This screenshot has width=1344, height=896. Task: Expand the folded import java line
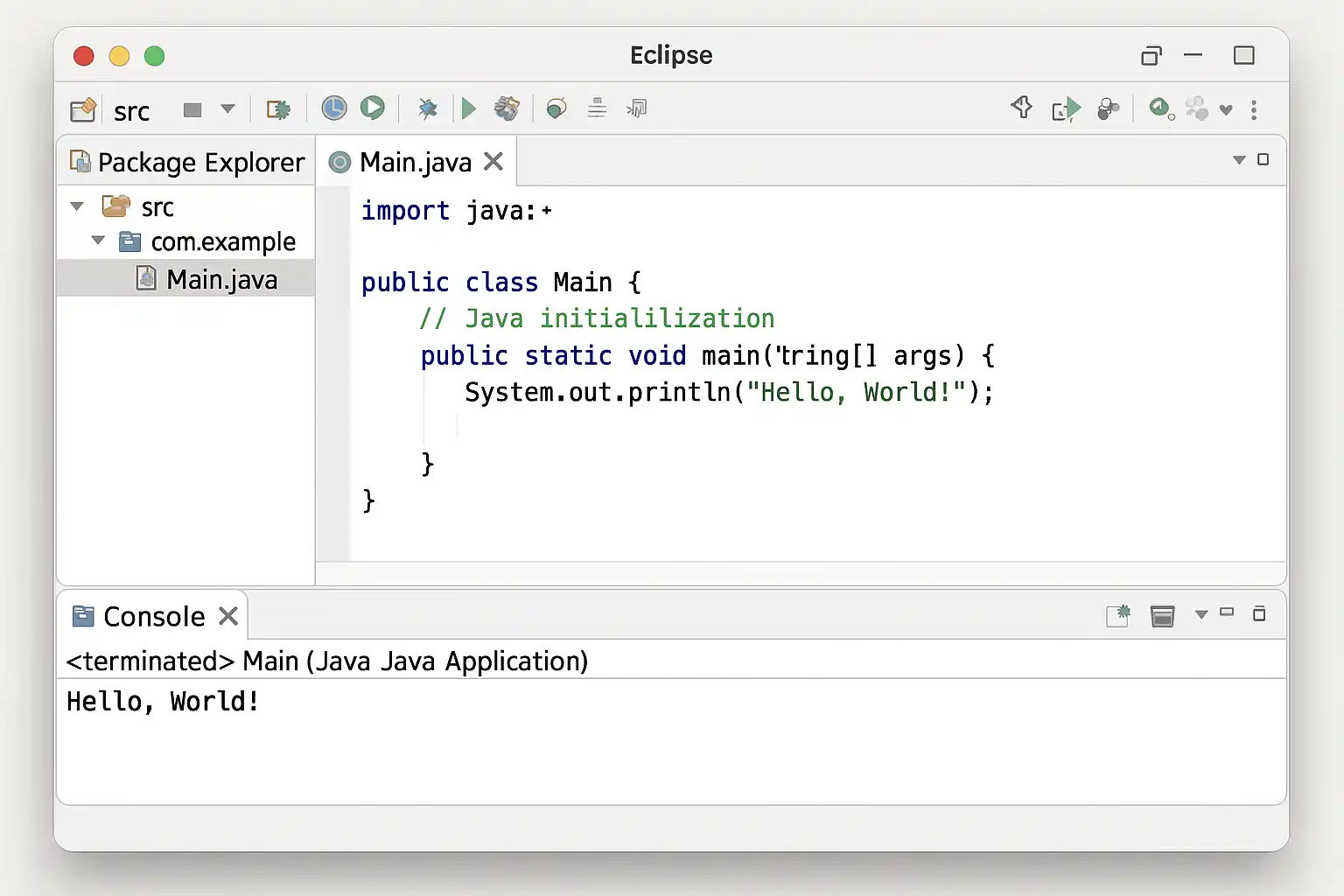click(x=547, y=211)
